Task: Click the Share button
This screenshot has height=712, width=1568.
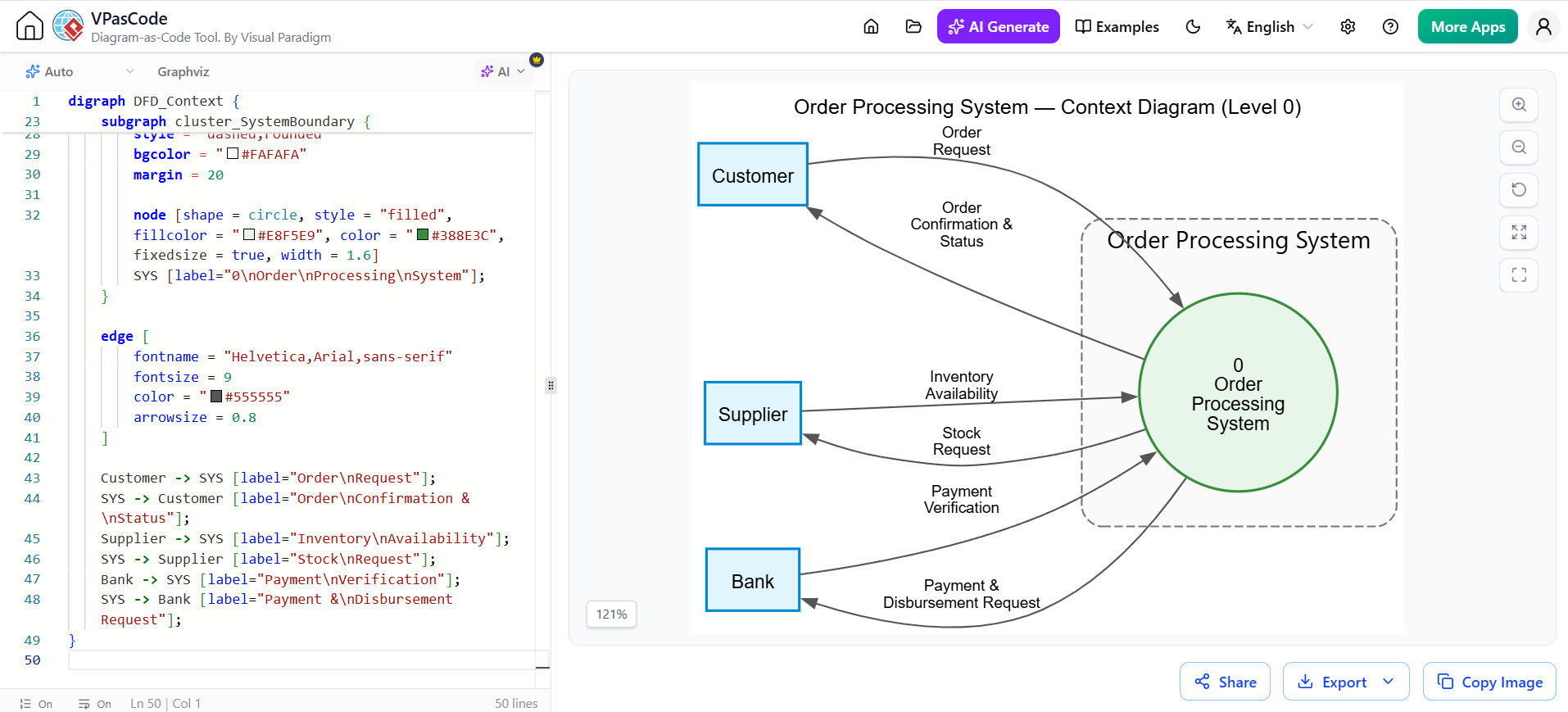Action: click(x=1225, y=682)
